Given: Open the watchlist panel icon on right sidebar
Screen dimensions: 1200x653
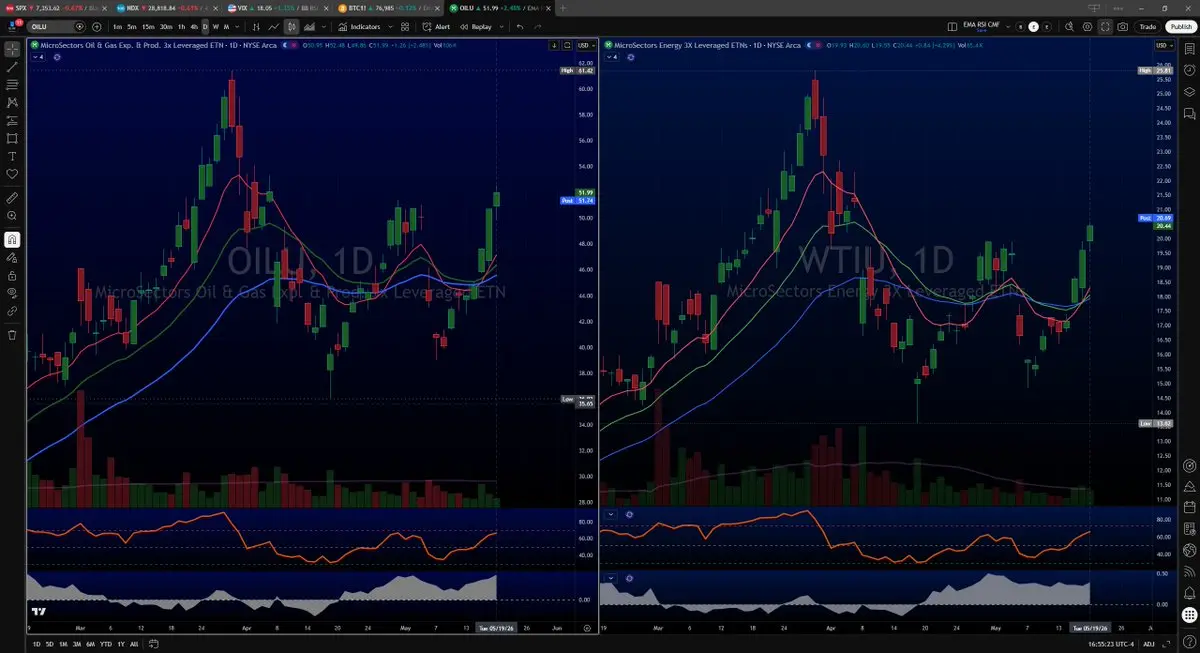Looking at the screenshot, I should click(1190, 47).
